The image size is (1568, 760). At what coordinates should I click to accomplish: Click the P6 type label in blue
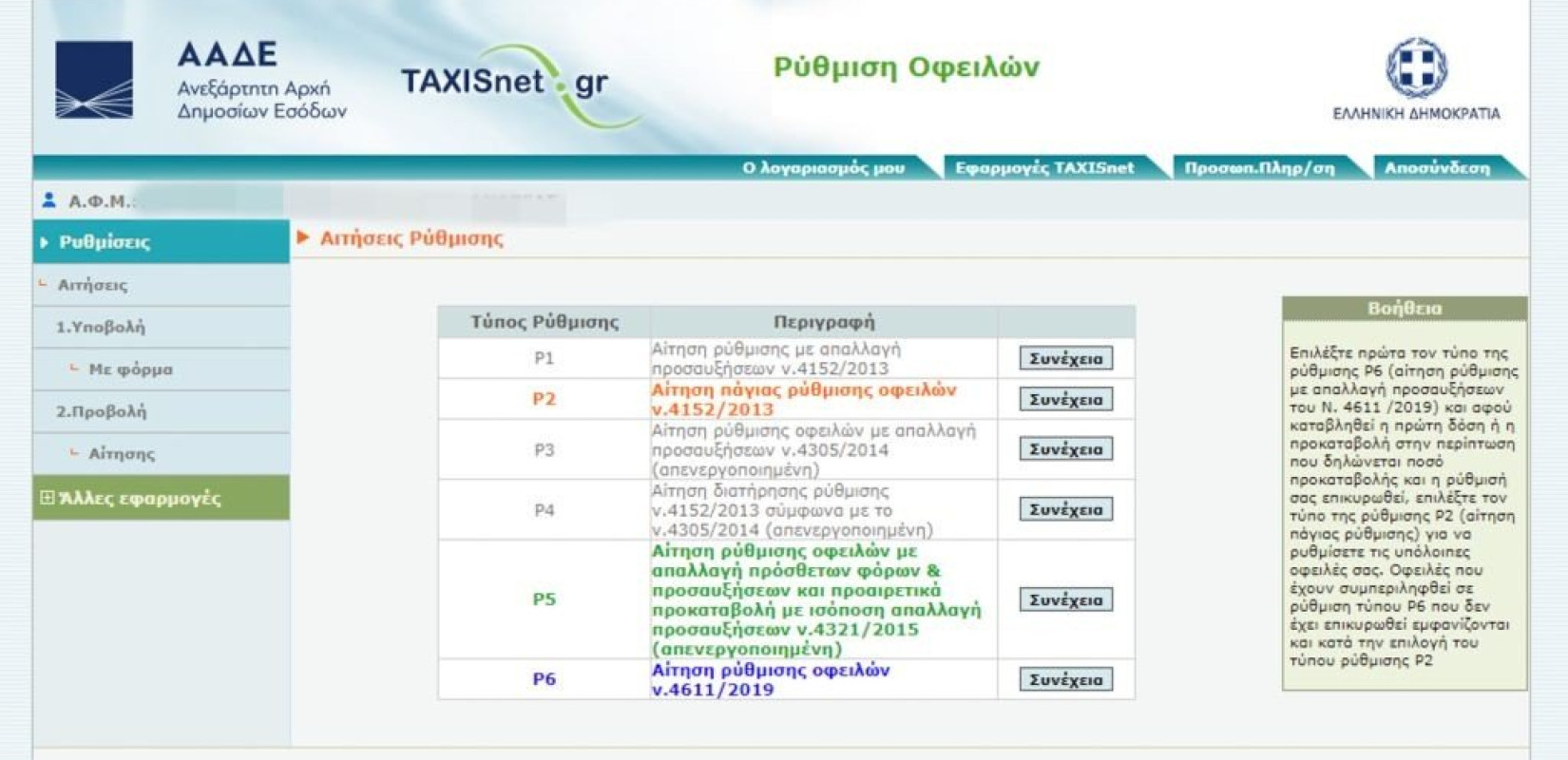click(544, 679)
